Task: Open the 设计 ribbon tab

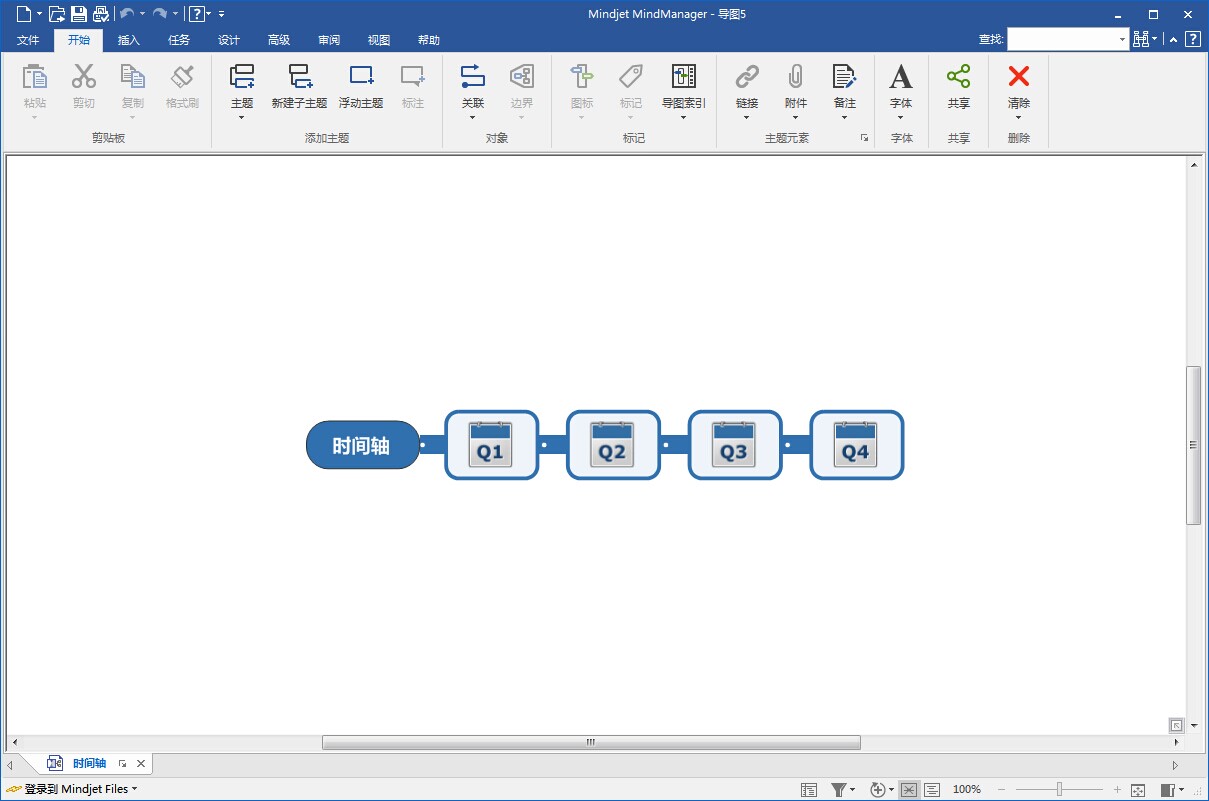Action: [x=229, y=40]
